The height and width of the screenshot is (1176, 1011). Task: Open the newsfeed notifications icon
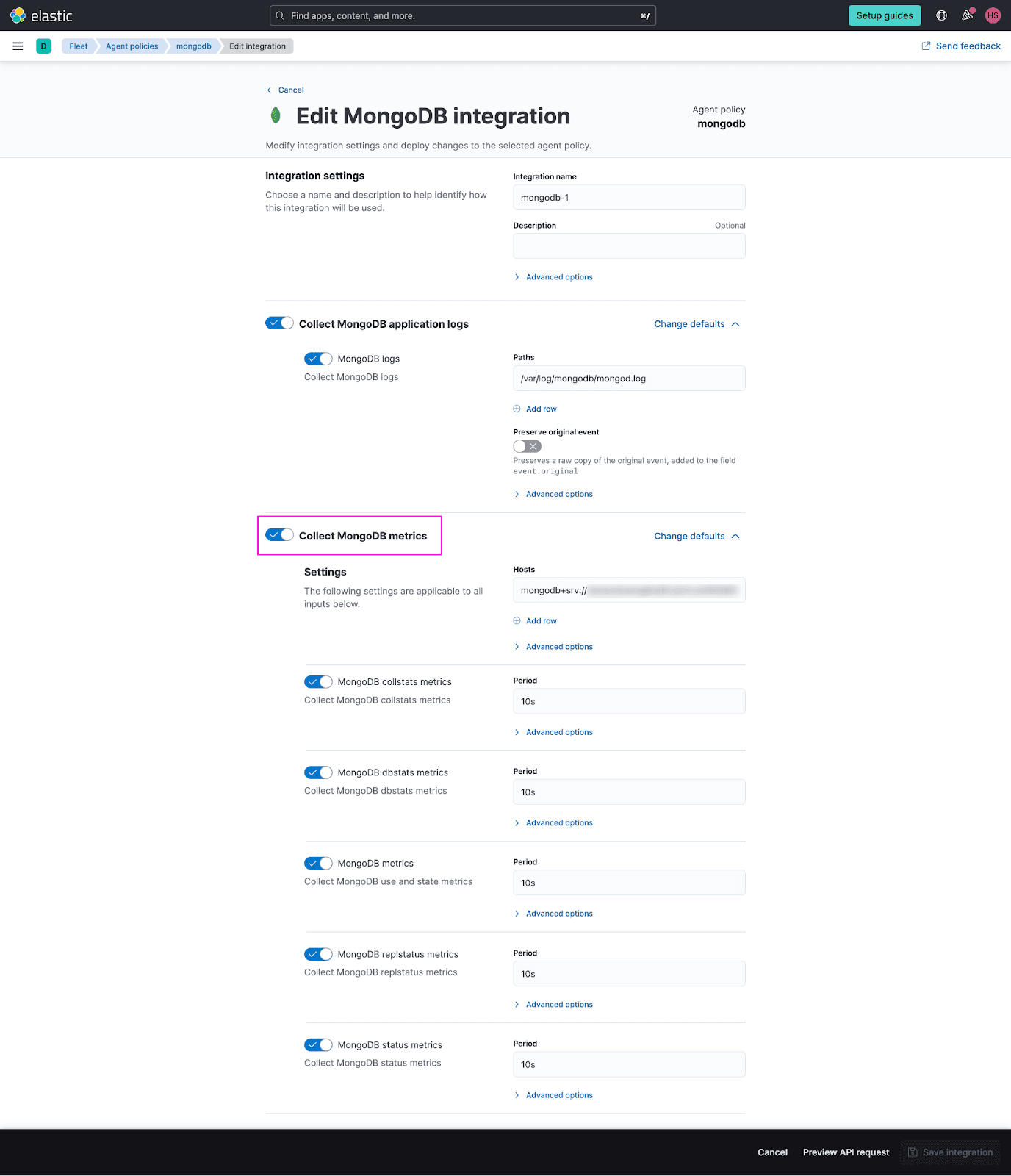point(968,15)
